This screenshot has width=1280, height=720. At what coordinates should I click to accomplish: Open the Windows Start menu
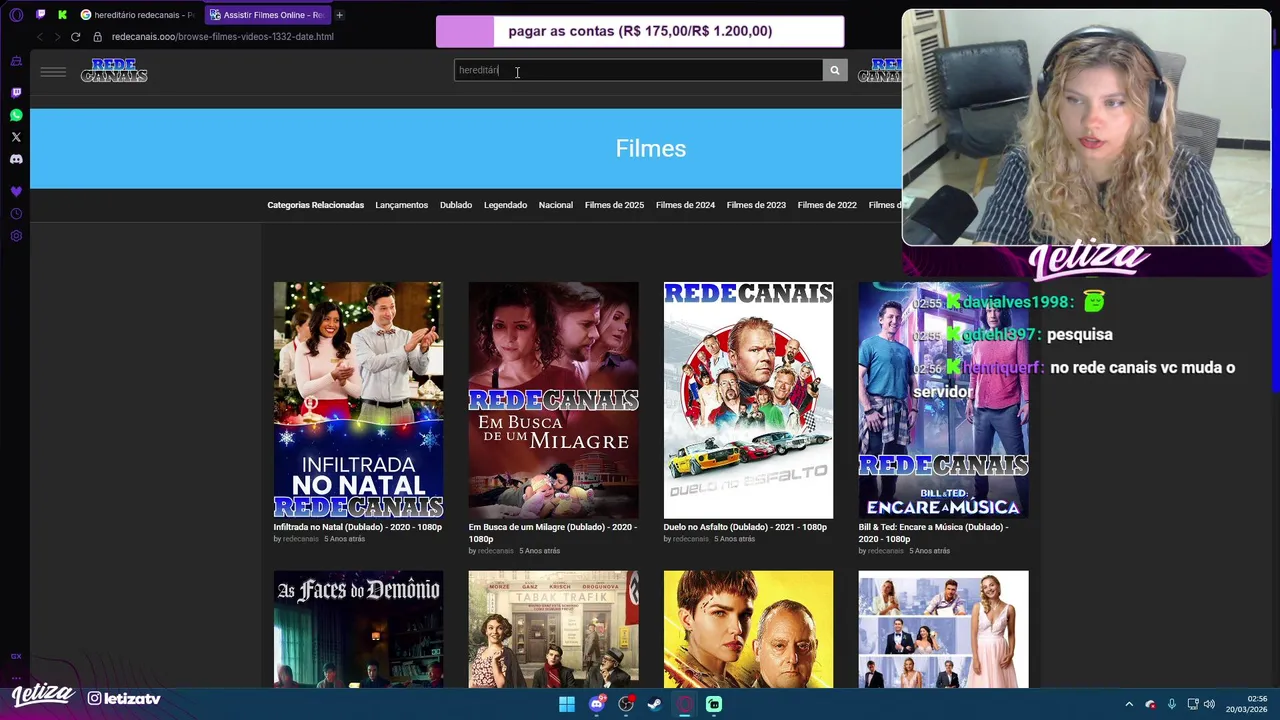coord(567,704)
